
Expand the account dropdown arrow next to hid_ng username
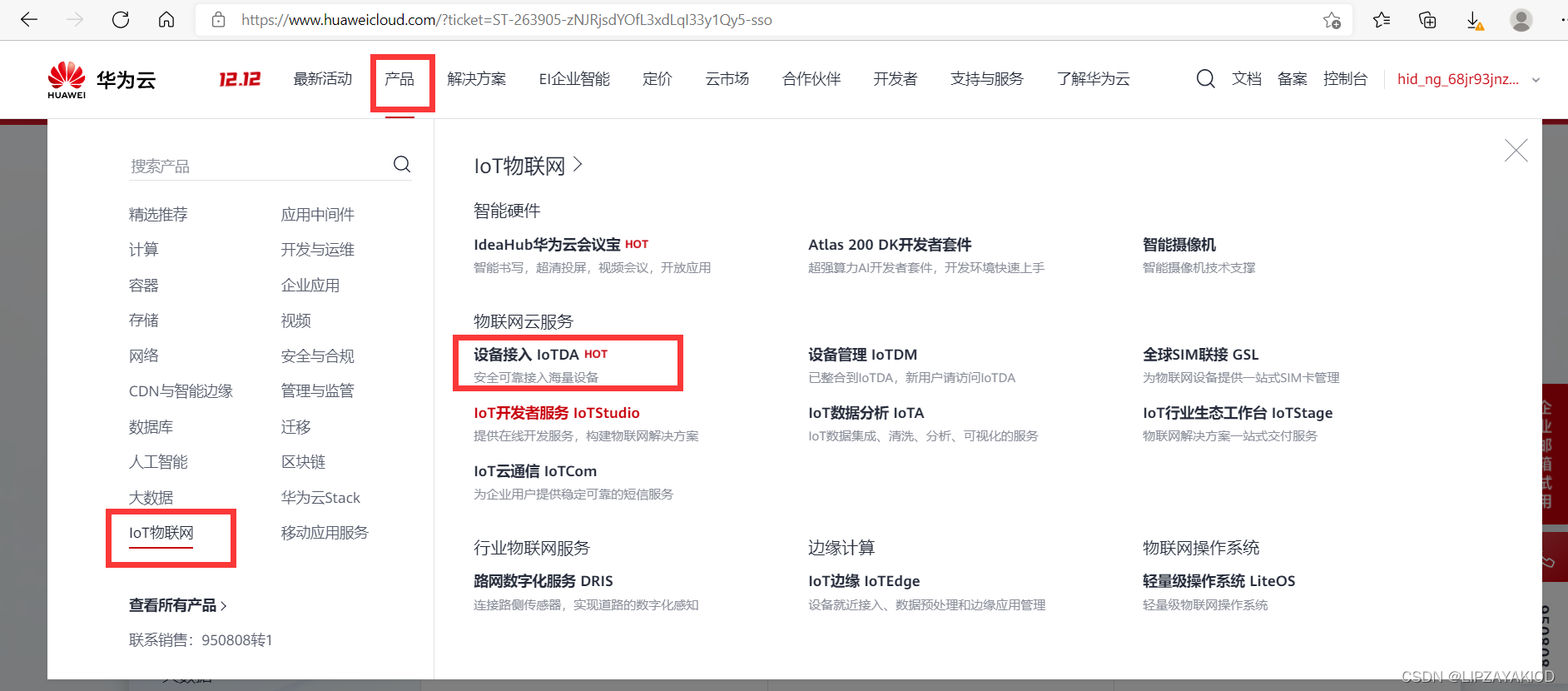click(x=1536, y=80)
